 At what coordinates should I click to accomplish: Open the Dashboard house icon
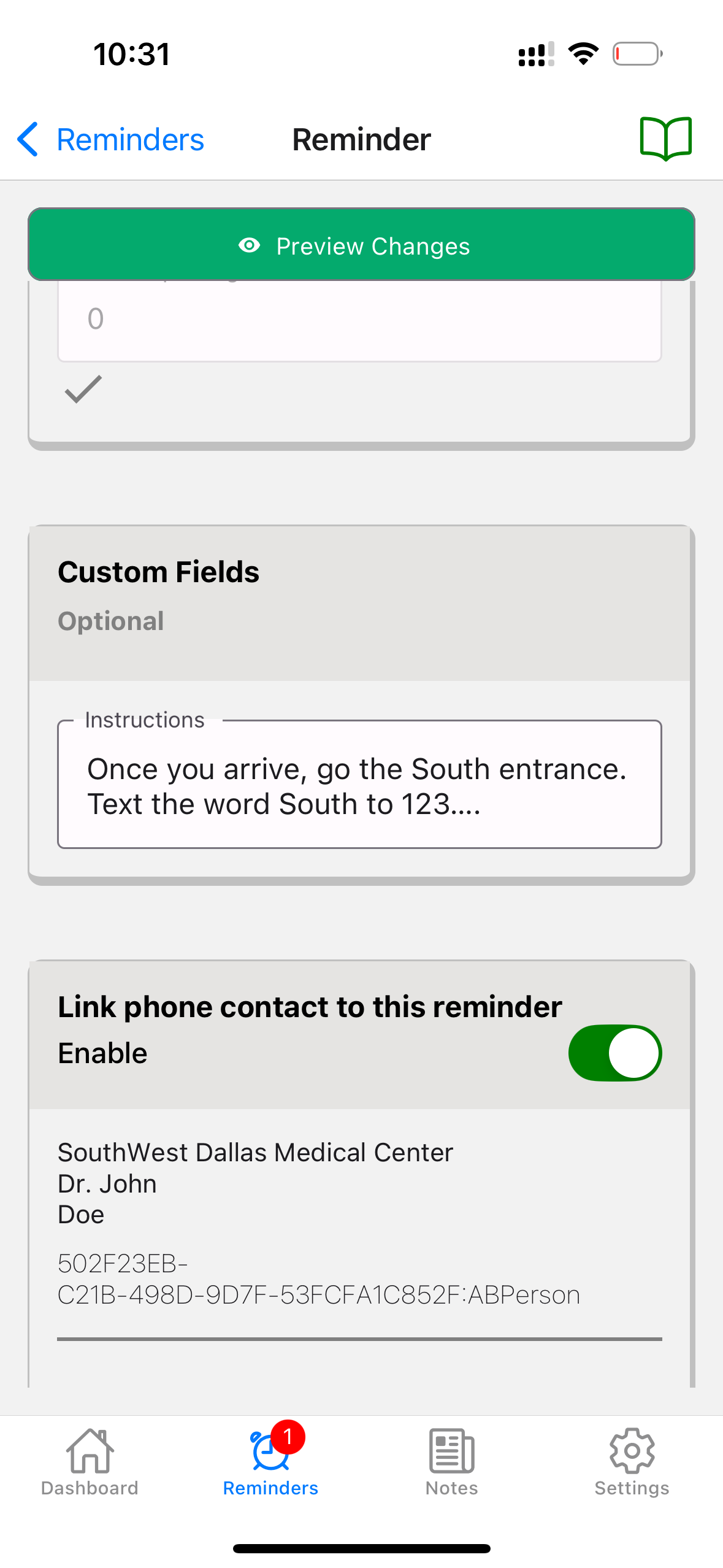(x=90, y=1451)
